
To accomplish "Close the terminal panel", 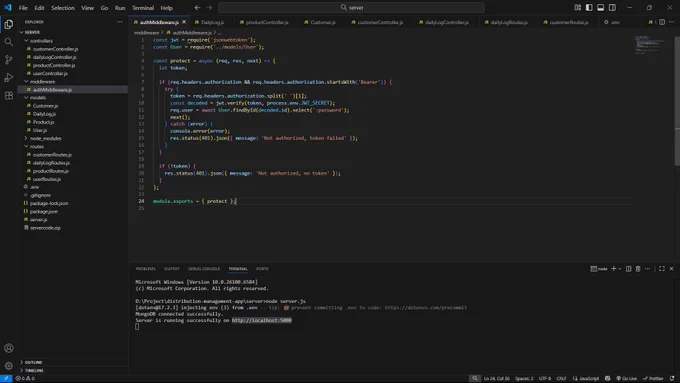I will tap(671, 268).
